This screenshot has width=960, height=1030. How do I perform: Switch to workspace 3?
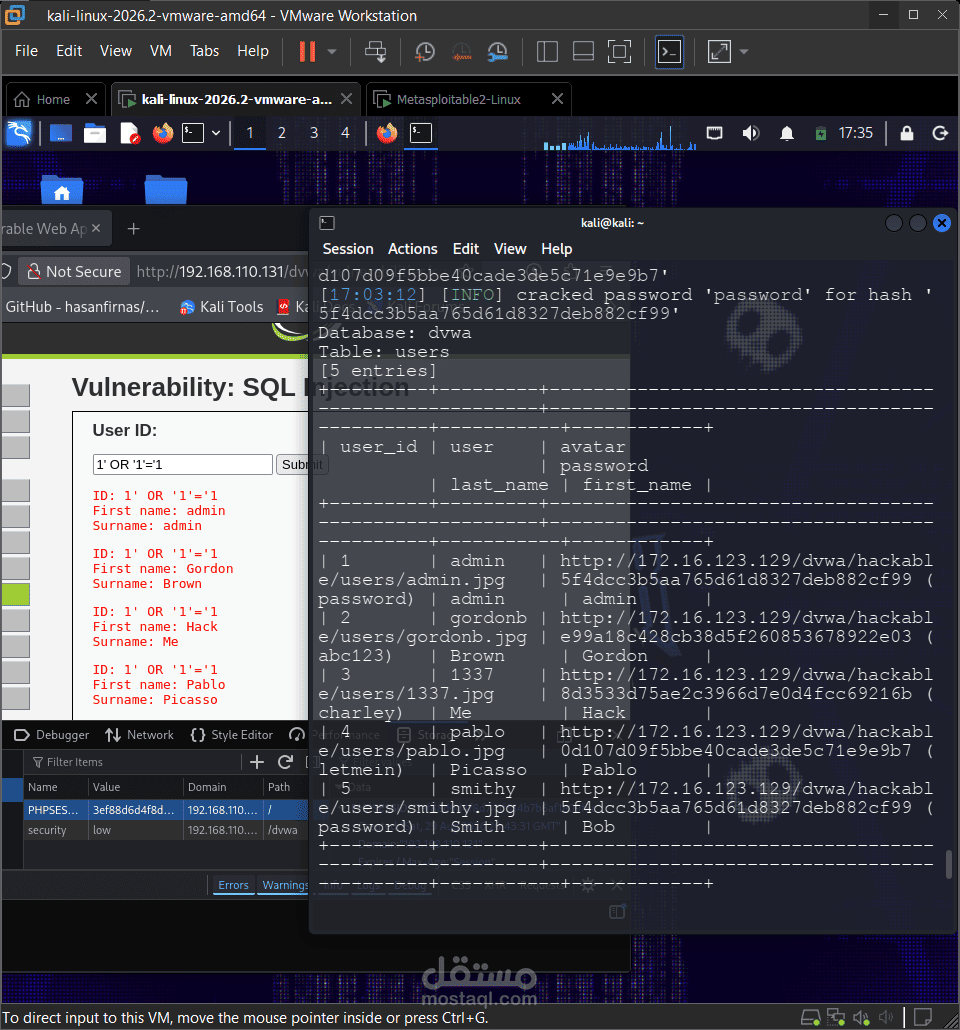click(314, 133)
